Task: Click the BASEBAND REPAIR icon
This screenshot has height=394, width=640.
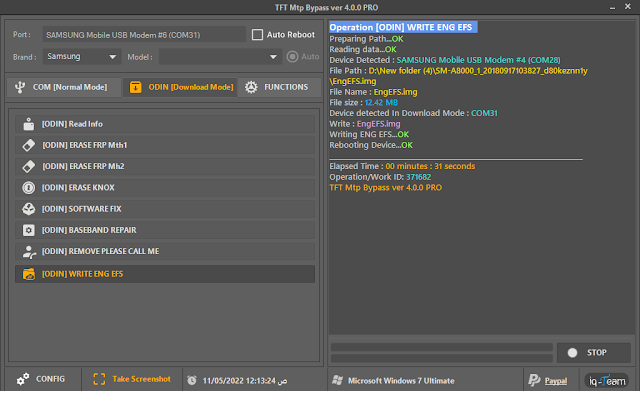Action: [29, 230]
